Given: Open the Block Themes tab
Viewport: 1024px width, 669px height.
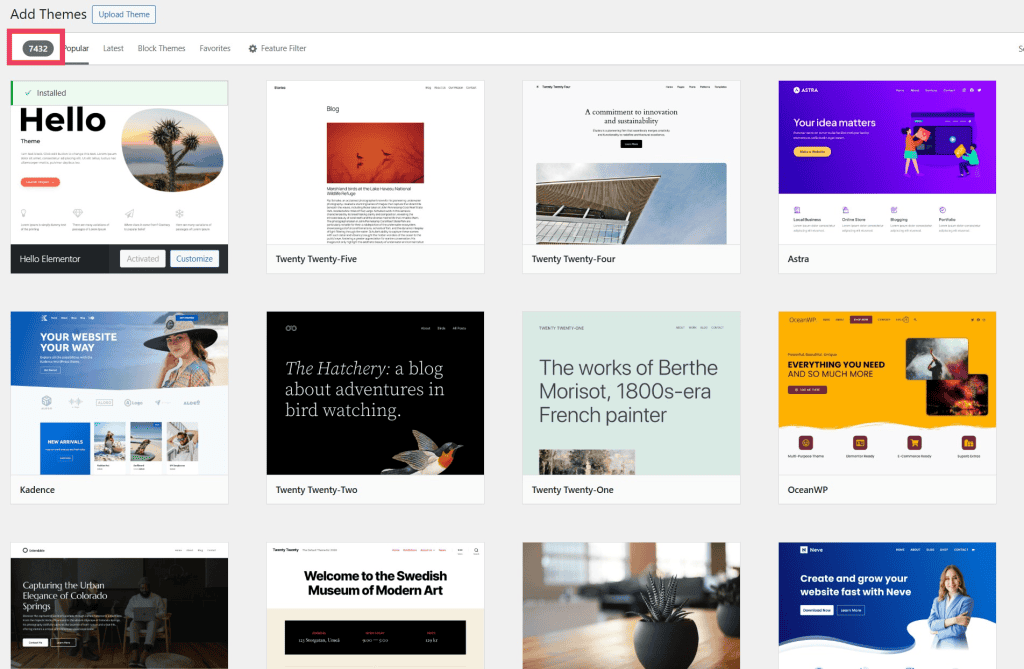Looking at the screenshot, I should [x=161, y=48].
